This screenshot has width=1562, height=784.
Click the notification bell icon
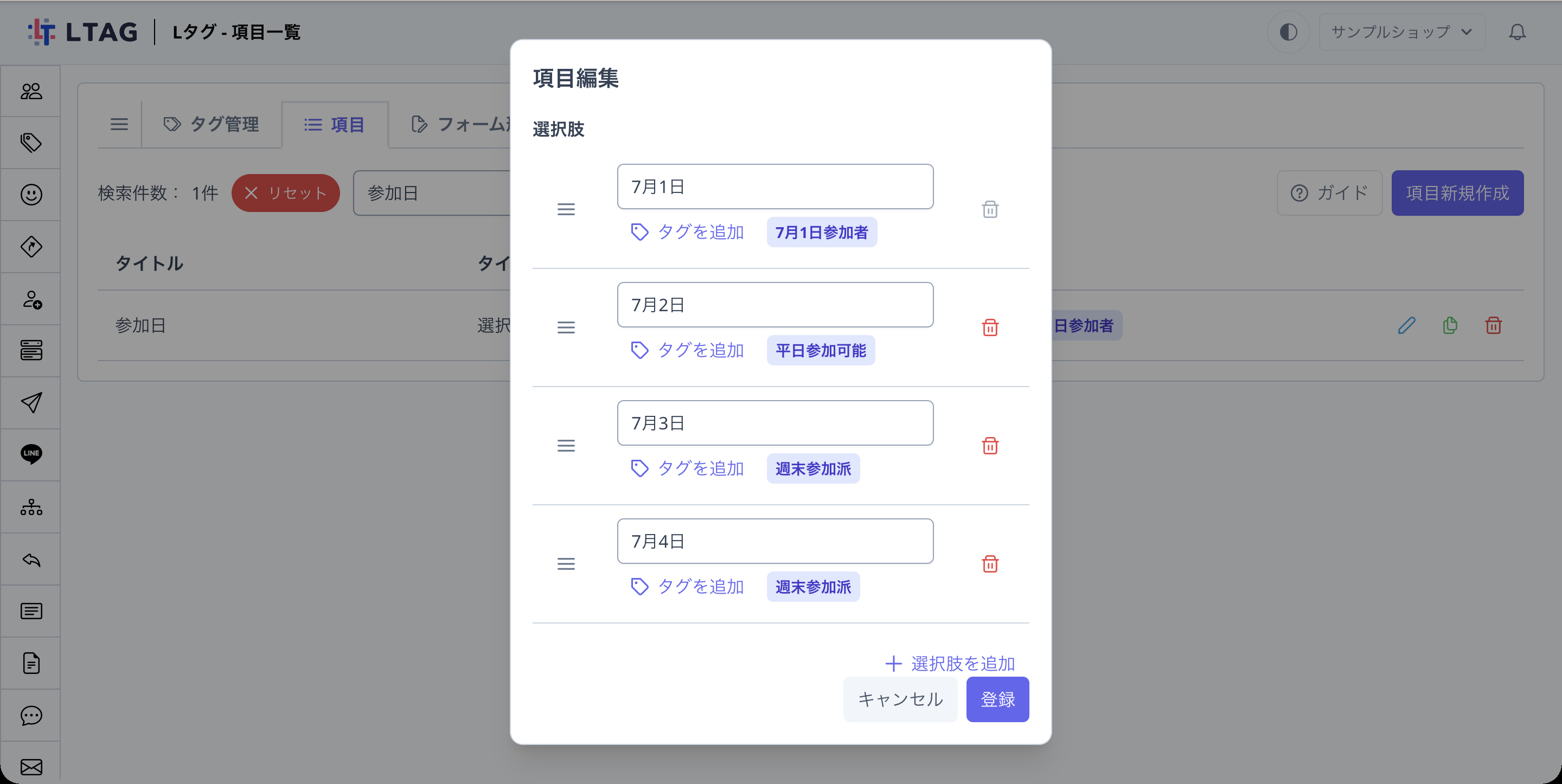tap(1517, 31)
